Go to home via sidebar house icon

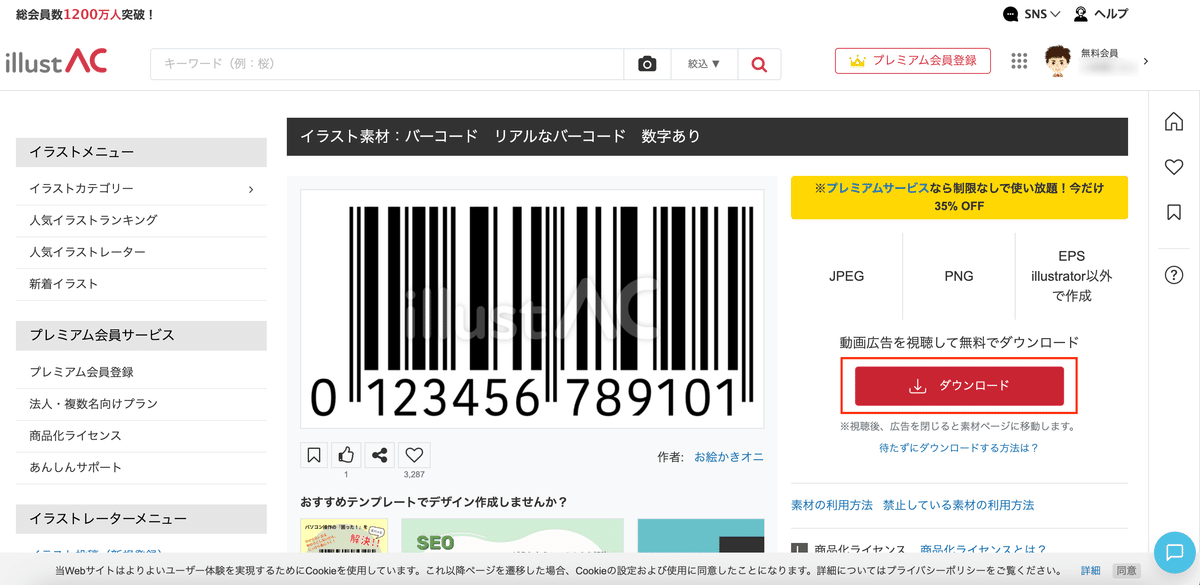[1174, 121]
